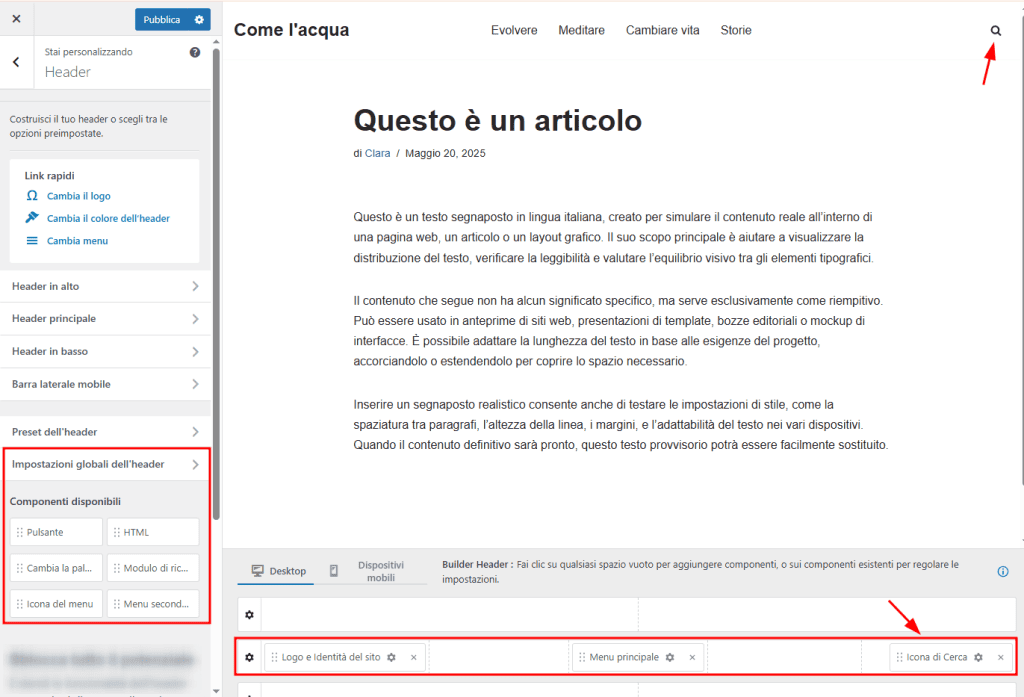Open Impostazioni globali dell'header
The image size is (1024, 697).
105,464
